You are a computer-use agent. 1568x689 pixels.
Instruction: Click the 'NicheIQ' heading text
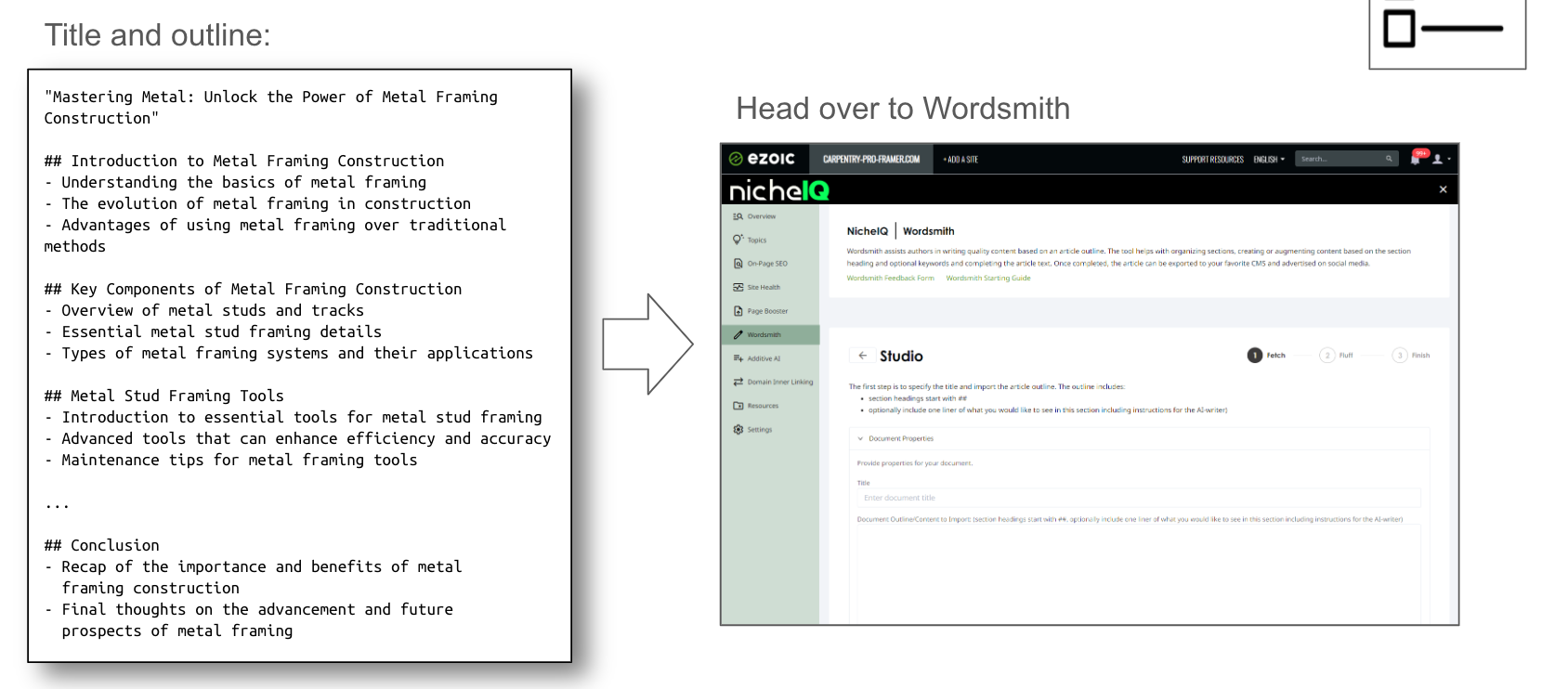[x=867, y=231]
